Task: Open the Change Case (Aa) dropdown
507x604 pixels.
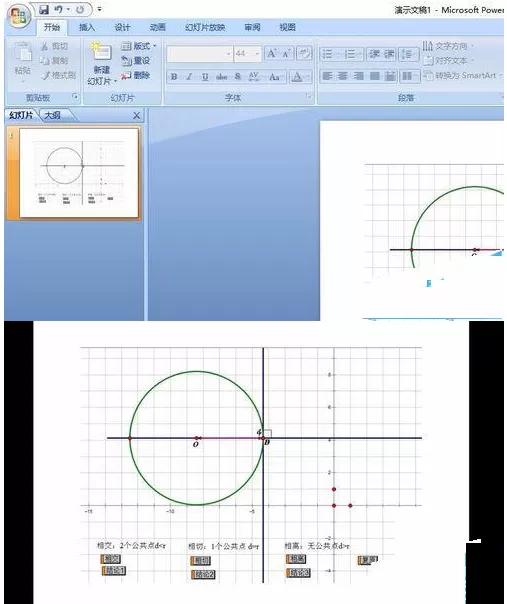Action: click(x=275, y=77)
